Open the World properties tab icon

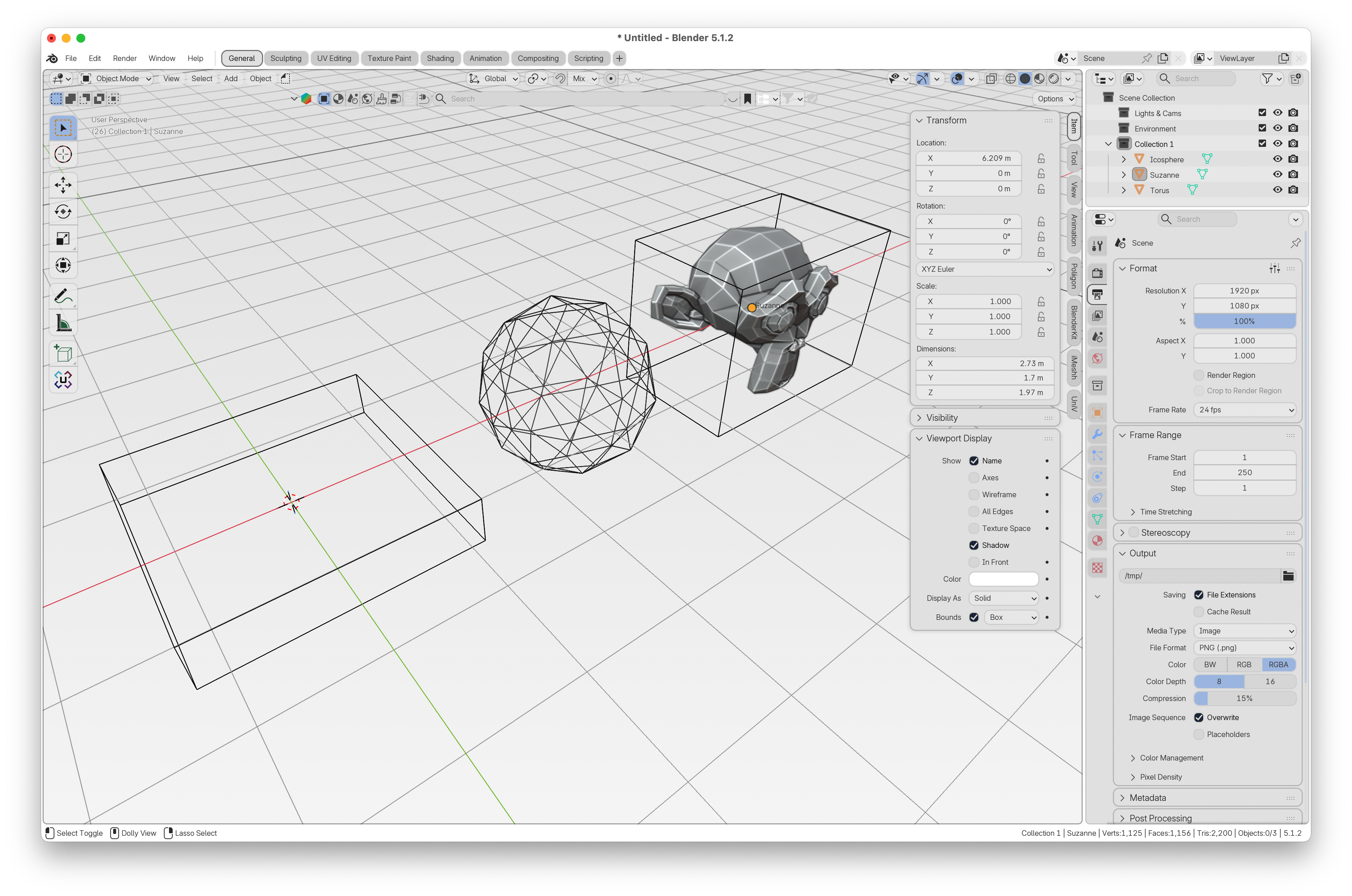pos(1097,359)
